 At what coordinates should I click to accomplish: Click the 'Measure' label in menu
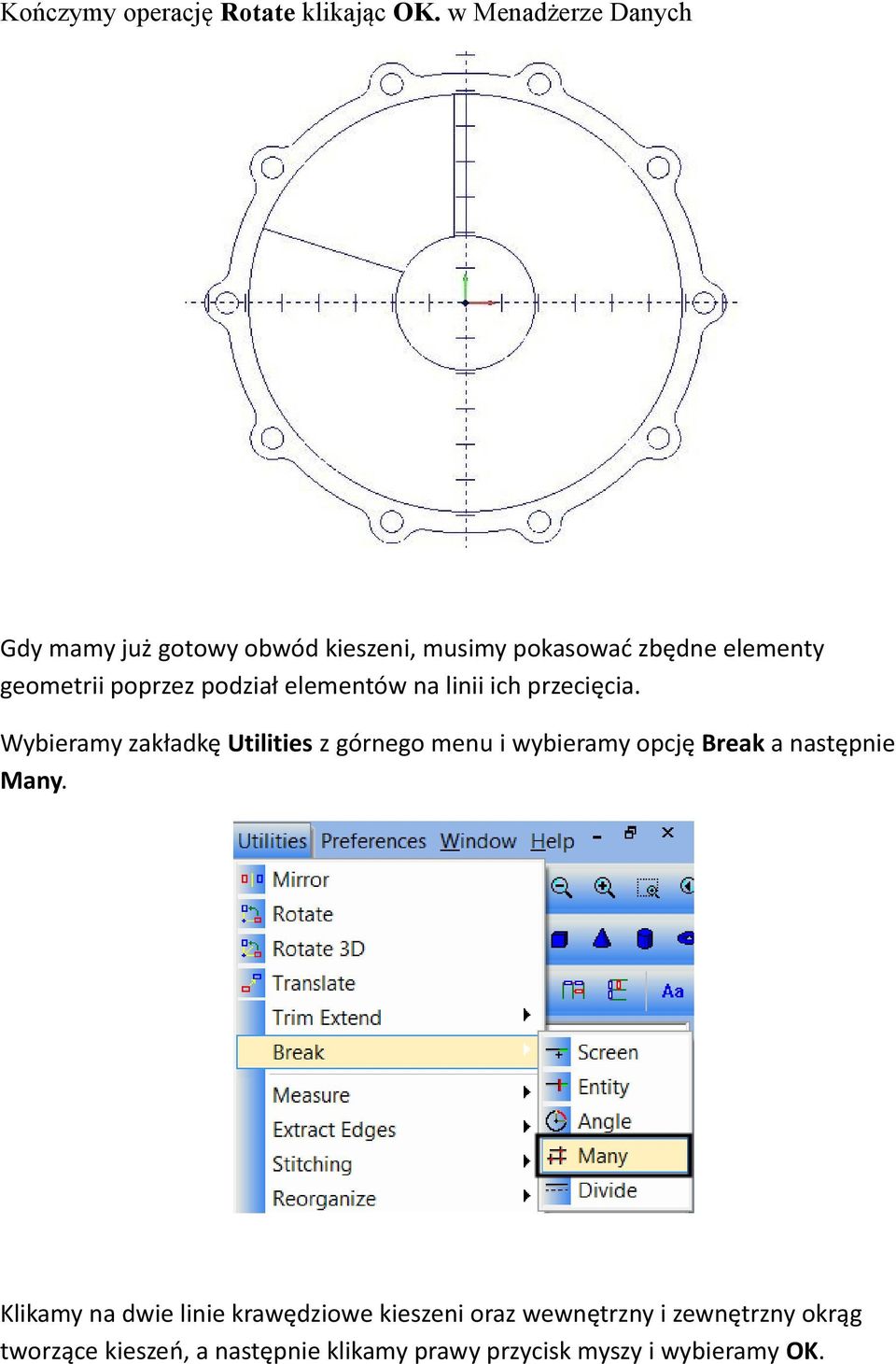(x=311, y=1095)
